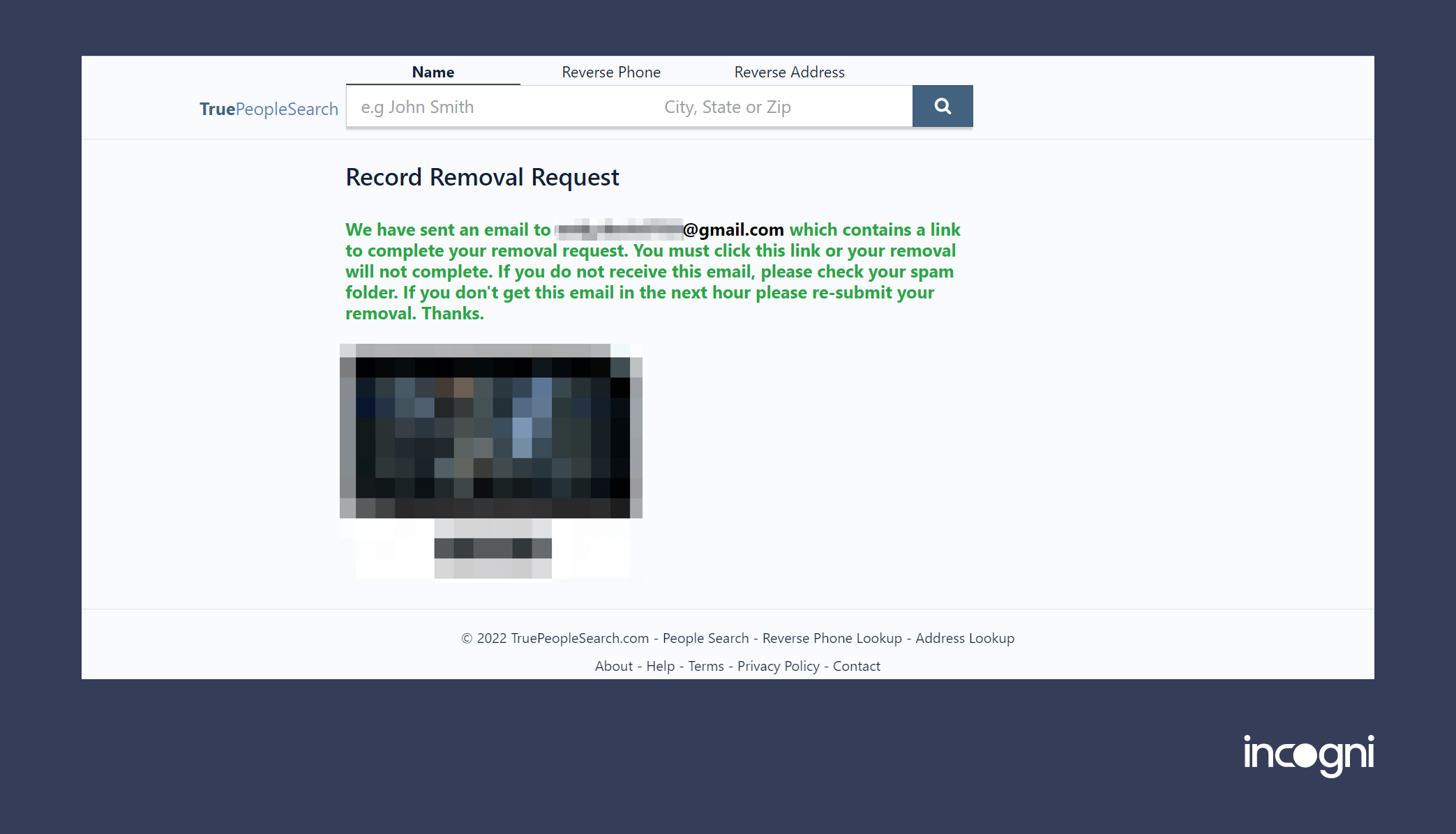Switch to the Name search tab
Image resolution: width=1456 pixels, height=834 pixels.
(433, 72)
